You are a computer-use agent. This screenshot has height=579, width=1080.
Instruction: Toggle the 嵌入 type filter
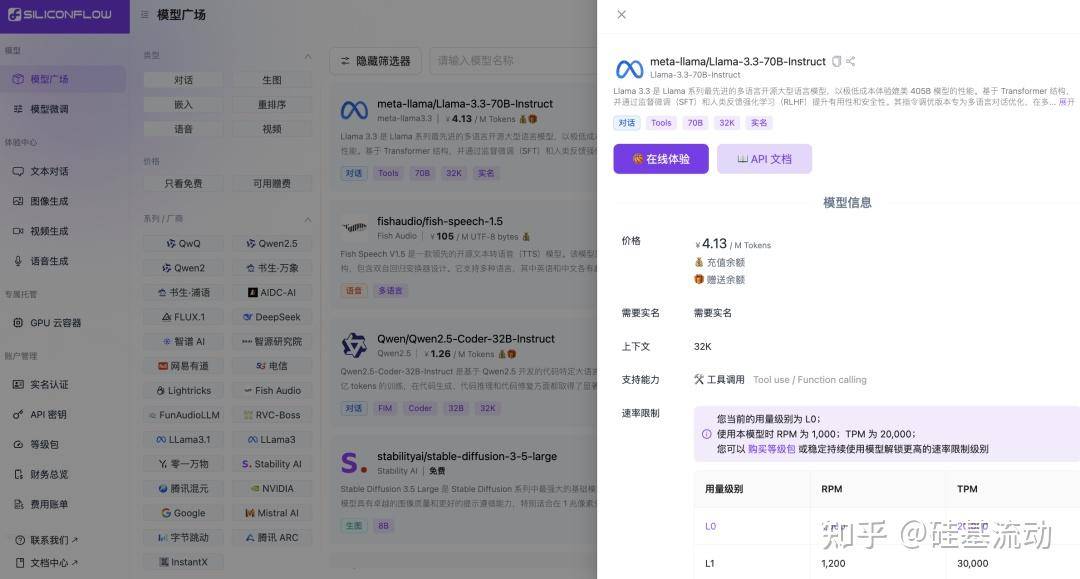[x=183, y=105]
